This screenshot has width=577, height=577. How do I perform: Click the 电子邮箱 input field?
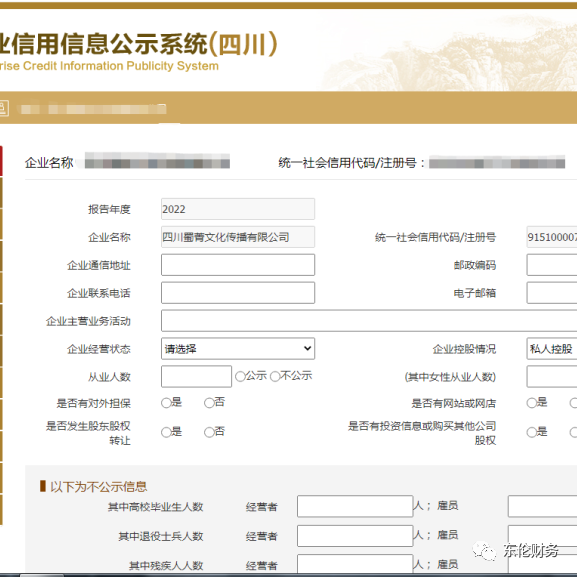(552, 293)
